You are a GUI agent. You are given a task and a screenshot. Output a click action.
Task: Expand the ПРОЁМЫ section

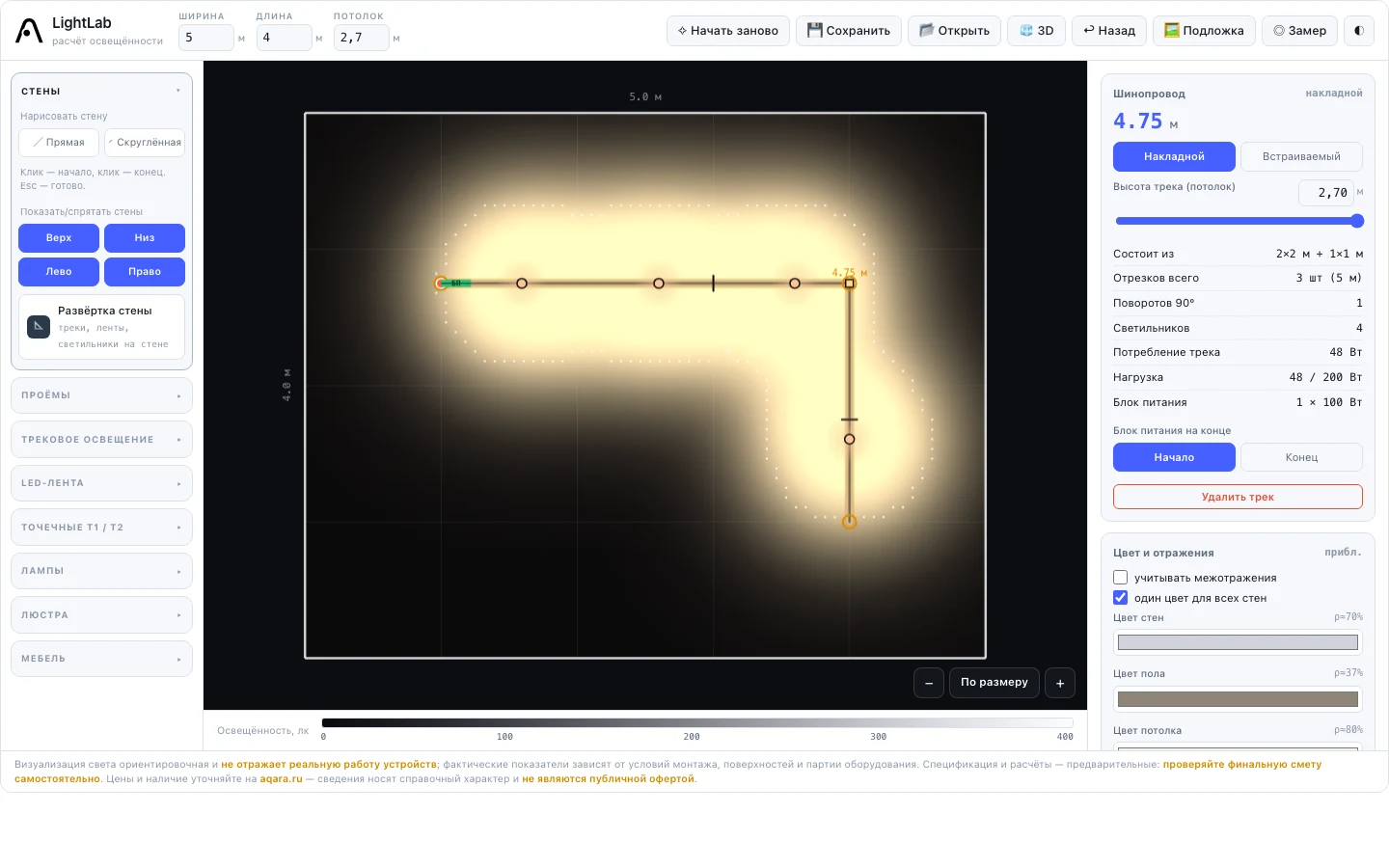pyautogui.click(x=101, y=395)
